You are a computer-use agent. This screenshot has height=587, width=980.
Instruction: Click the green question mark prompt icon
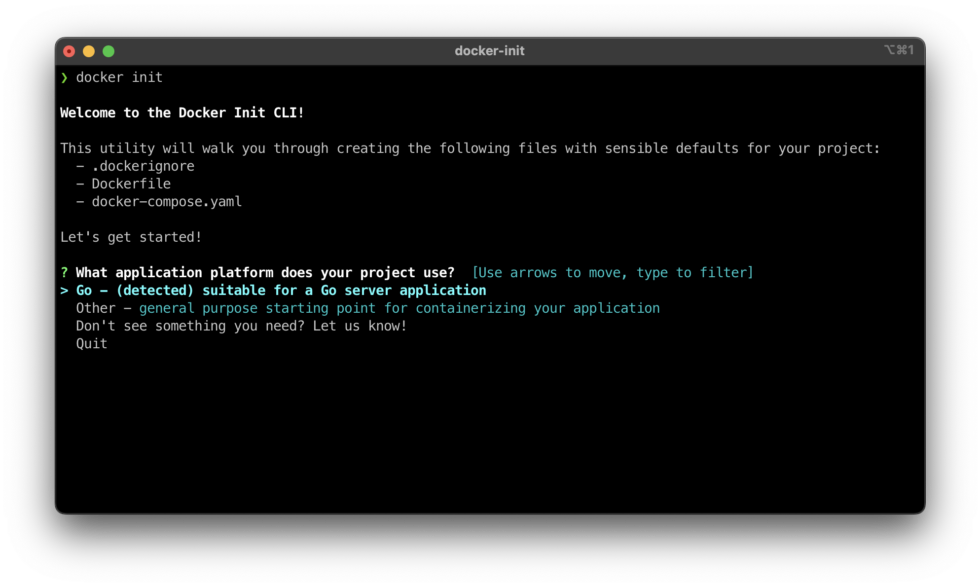(x=63, y=272)
